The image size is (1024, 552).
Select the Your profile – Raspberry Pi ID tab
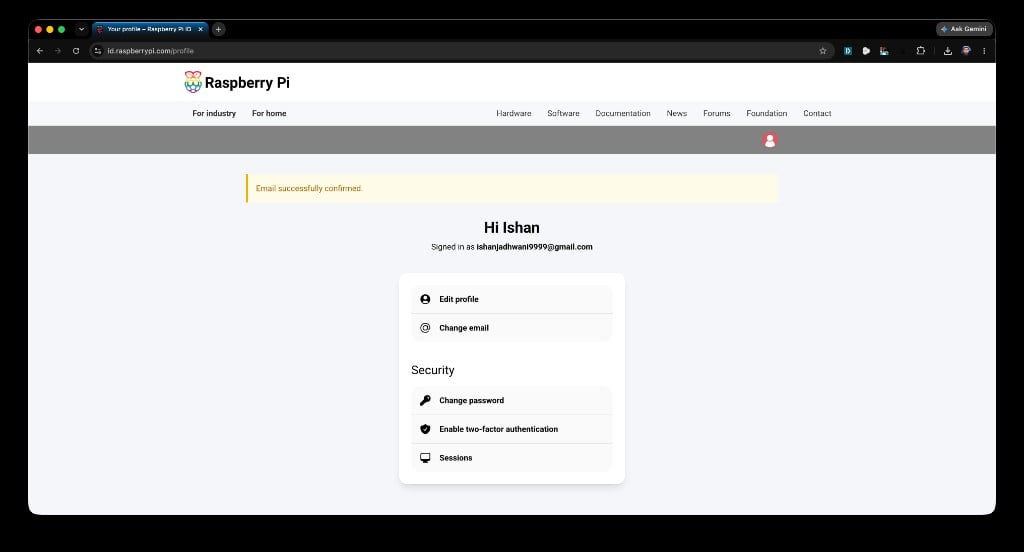[150, 29]
